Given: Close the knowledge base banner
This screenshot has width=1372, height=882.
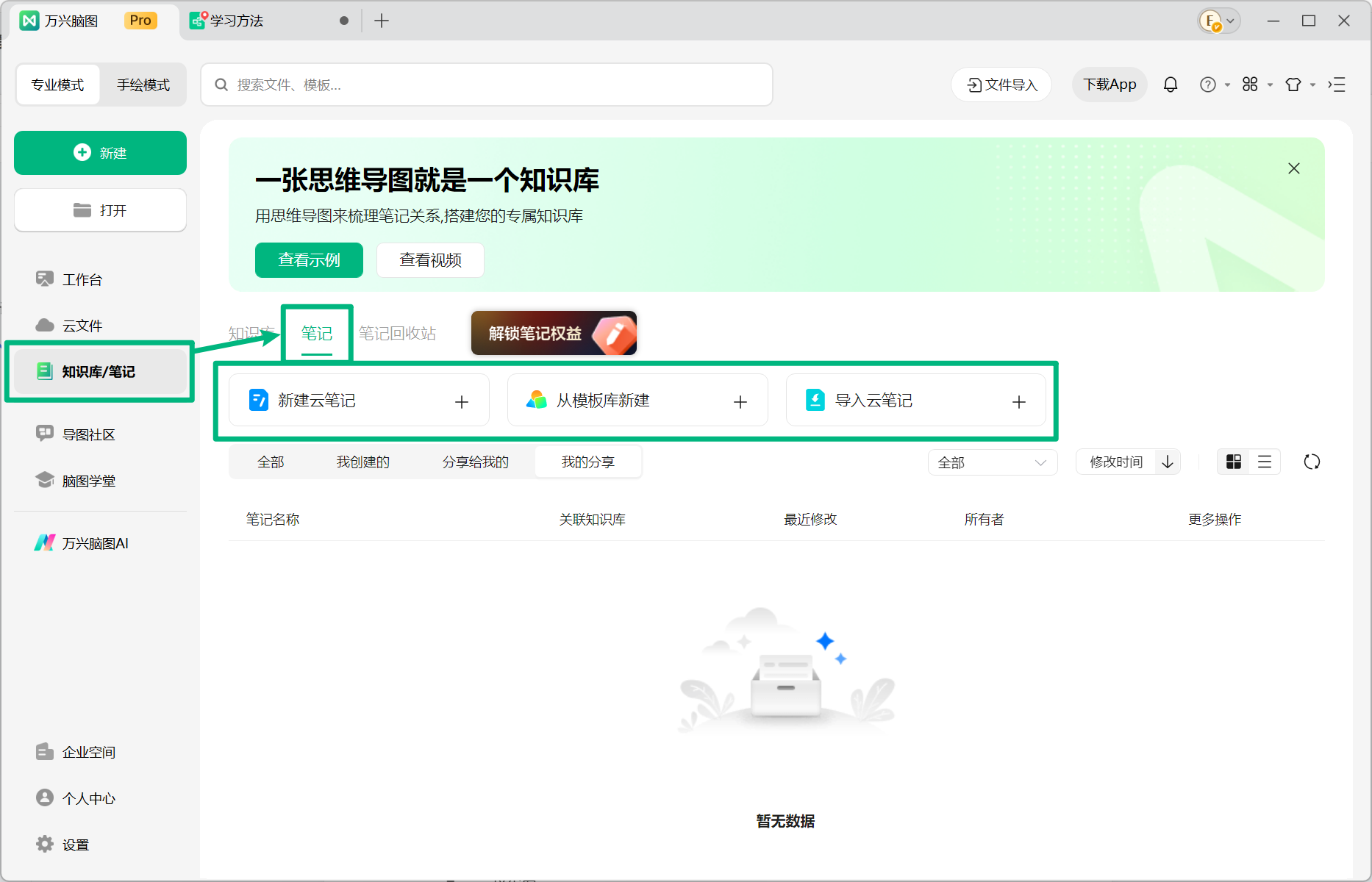Looking at the screenshot, I should point(1294,168).
